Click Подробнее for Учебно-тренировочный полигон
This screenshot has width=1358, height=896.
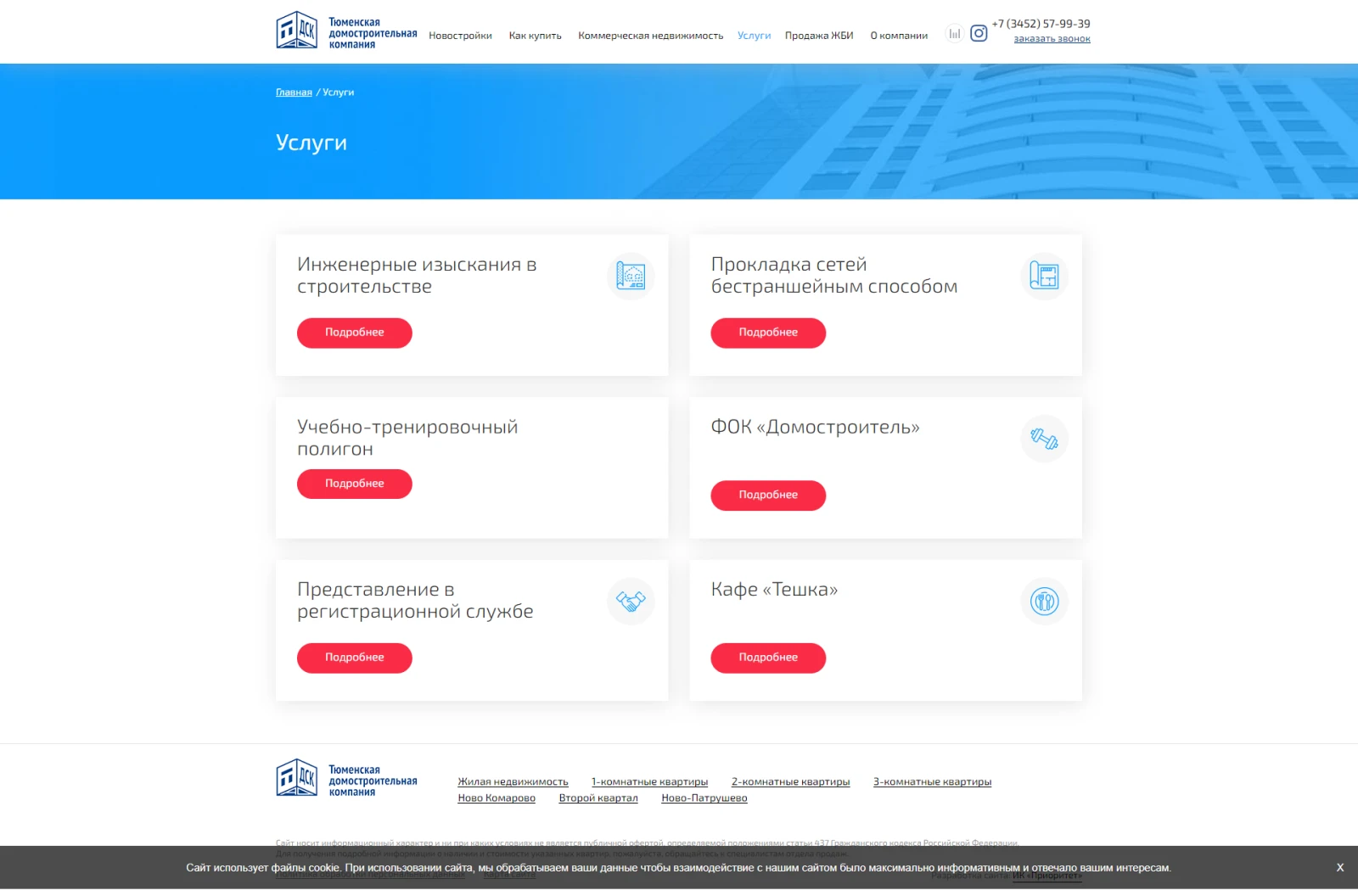click(x=354, y=484)
